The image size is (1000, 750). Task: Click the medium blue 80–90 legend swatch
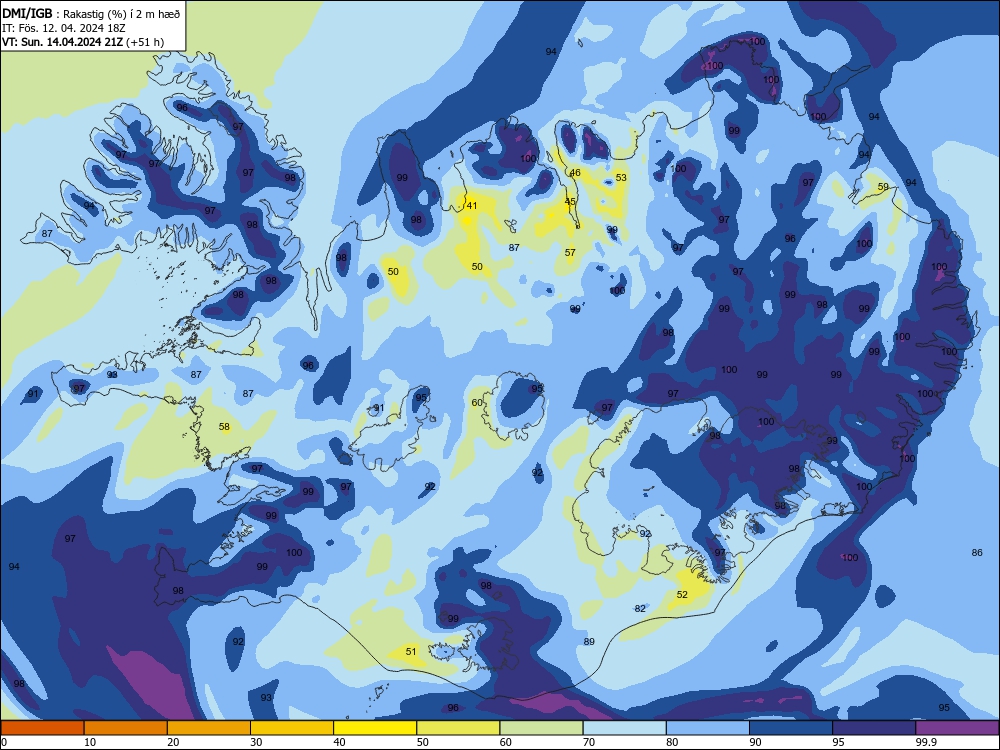pos(708,728)
